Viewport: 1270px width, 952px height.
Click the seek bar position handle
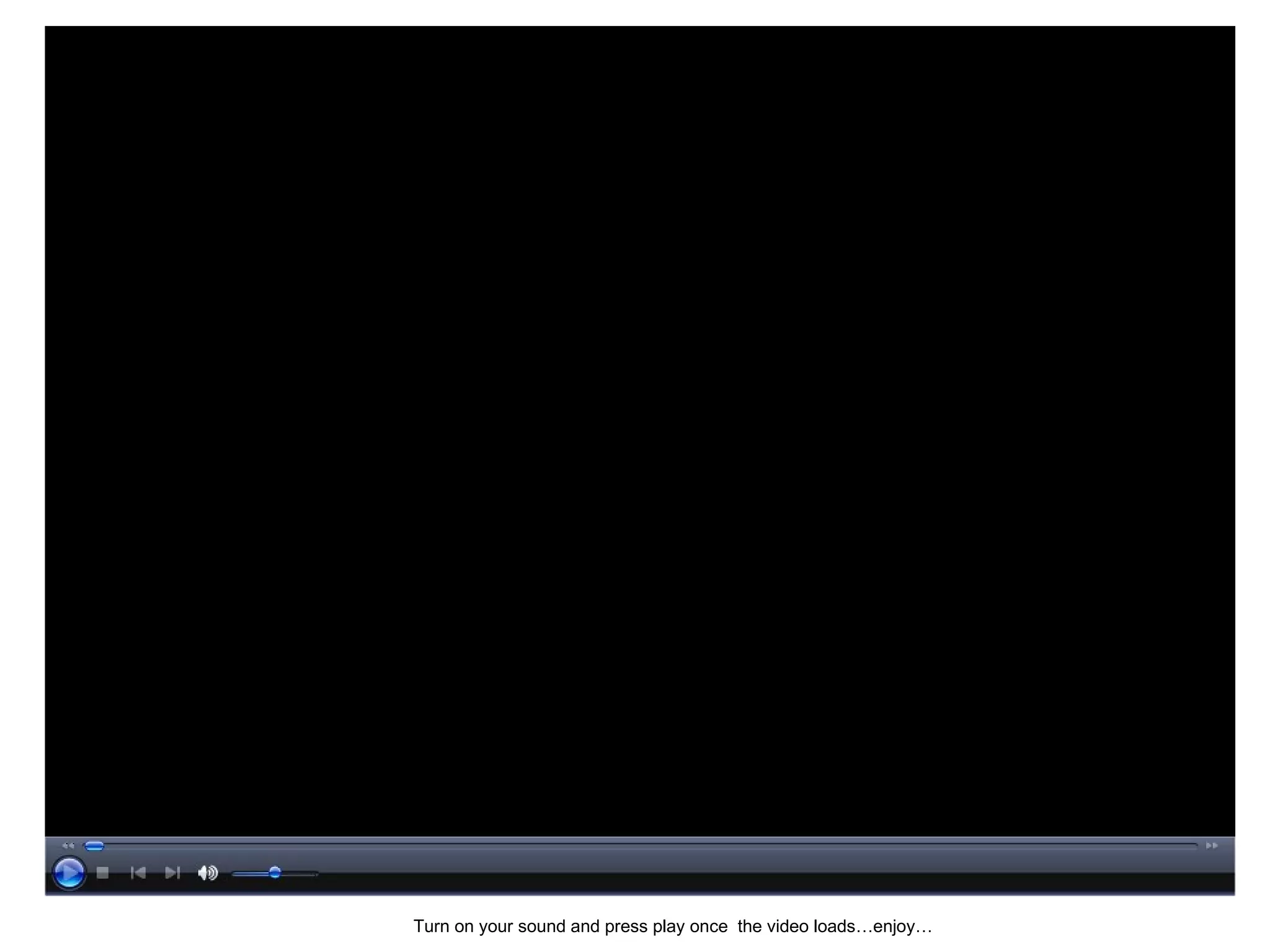click(94, 846)
